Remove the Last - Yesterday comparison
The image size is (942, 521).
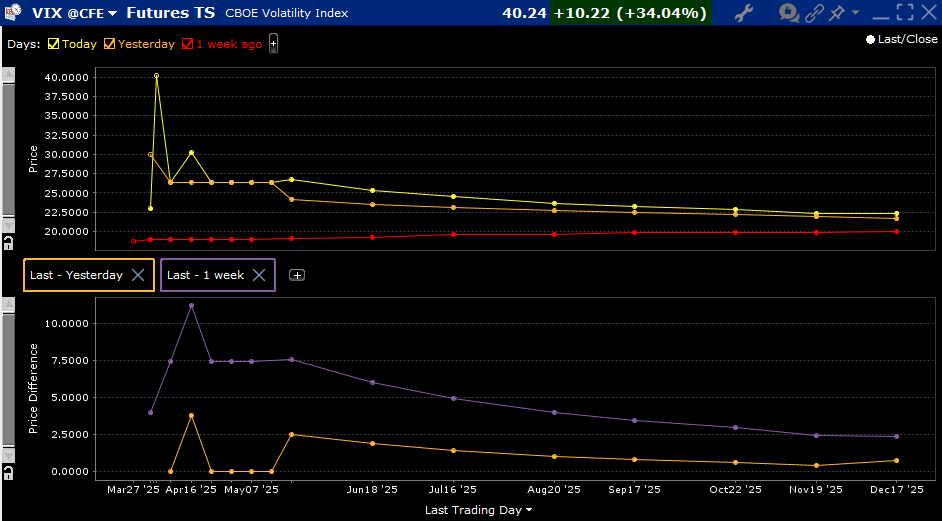pyautogui.click(x=138, y=275)
